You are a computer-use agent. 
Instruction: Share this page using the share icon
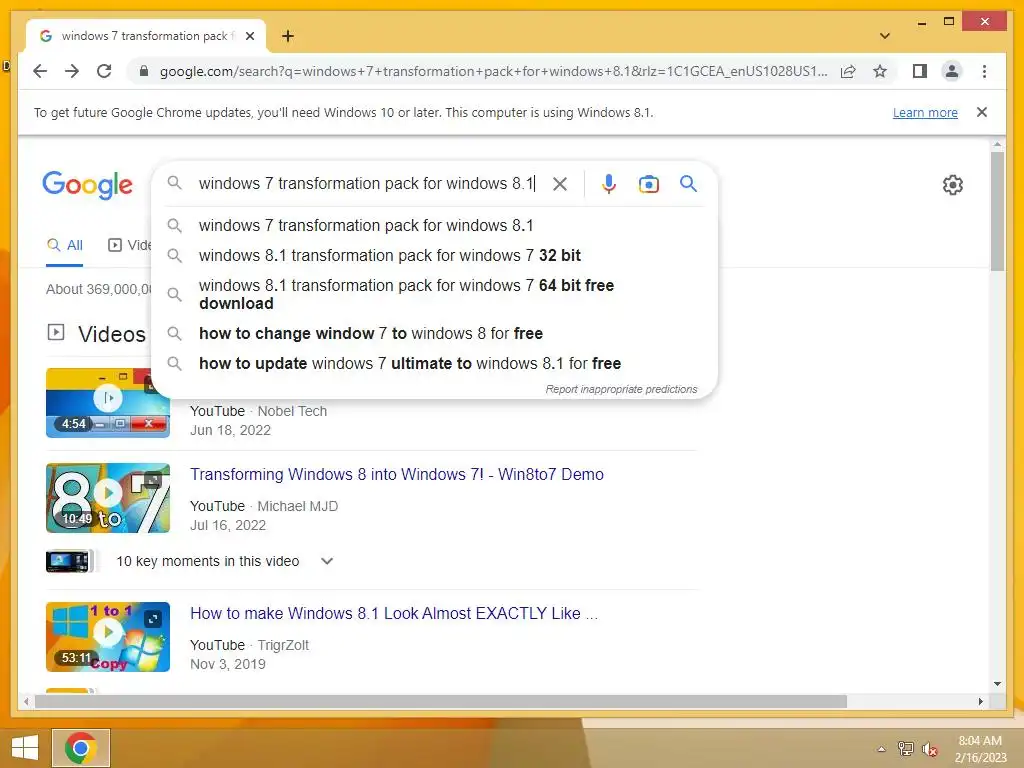pyautogui.click(x=848, y=71)
